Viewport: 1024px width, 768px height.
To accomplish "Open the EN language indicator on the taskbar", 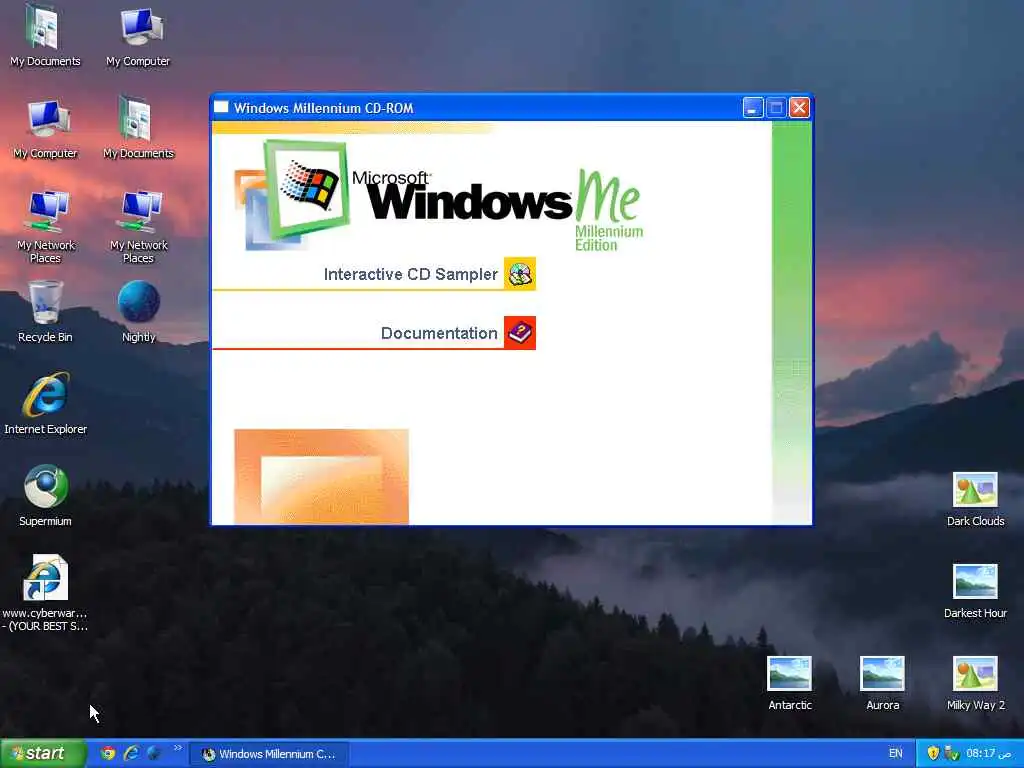I will click(895, 753).
